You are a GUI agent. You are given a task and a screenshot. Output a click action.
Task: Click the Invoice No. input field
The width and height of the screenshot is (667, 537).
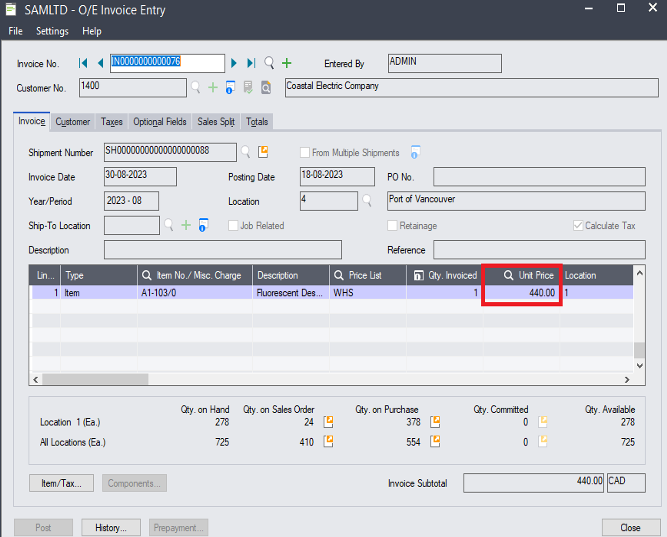point(167,63)
